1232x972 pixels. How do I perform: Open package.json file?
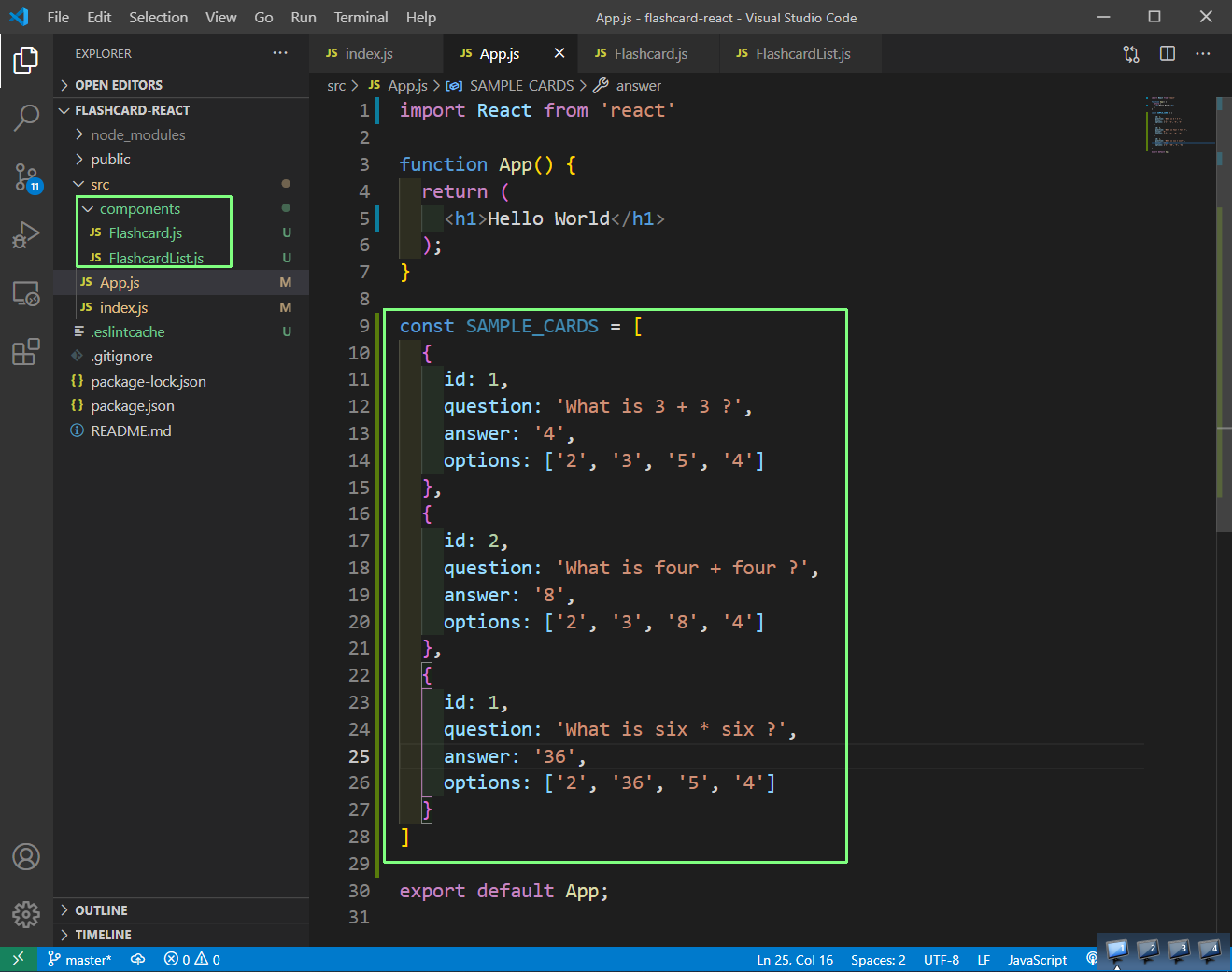point(181,406)
